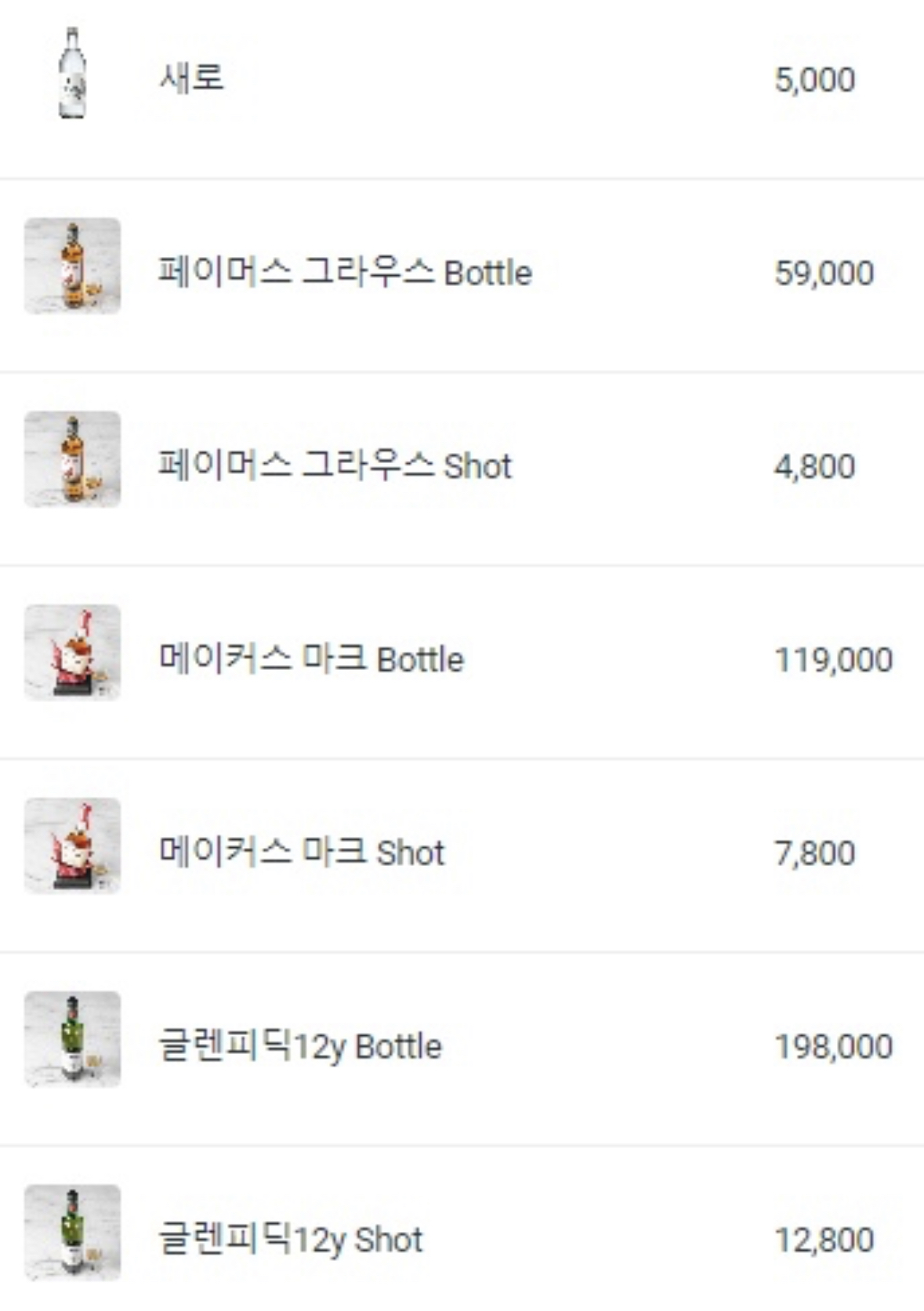Click the 5,000 price for 새로
The width and height of the screenshot is (924, 1311).
[814, 80]
